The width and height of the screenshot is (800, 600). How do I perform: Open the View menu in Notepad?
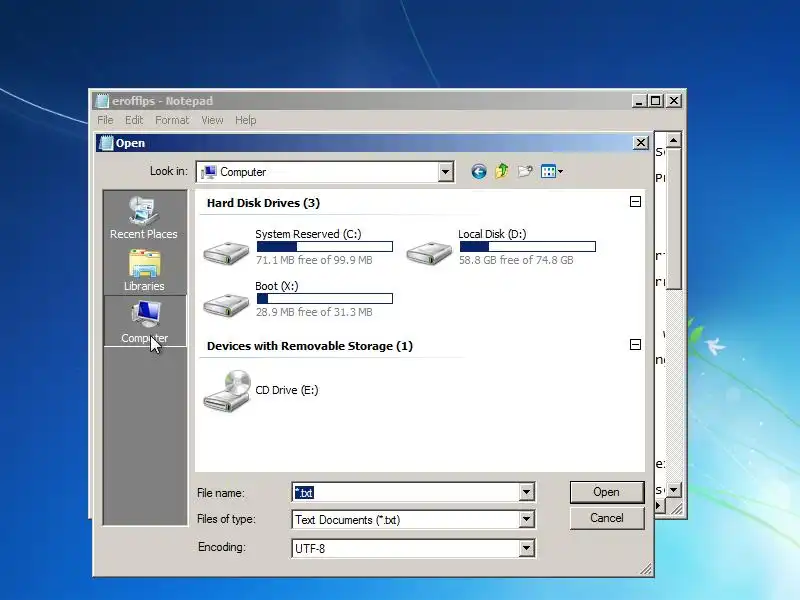212,120
